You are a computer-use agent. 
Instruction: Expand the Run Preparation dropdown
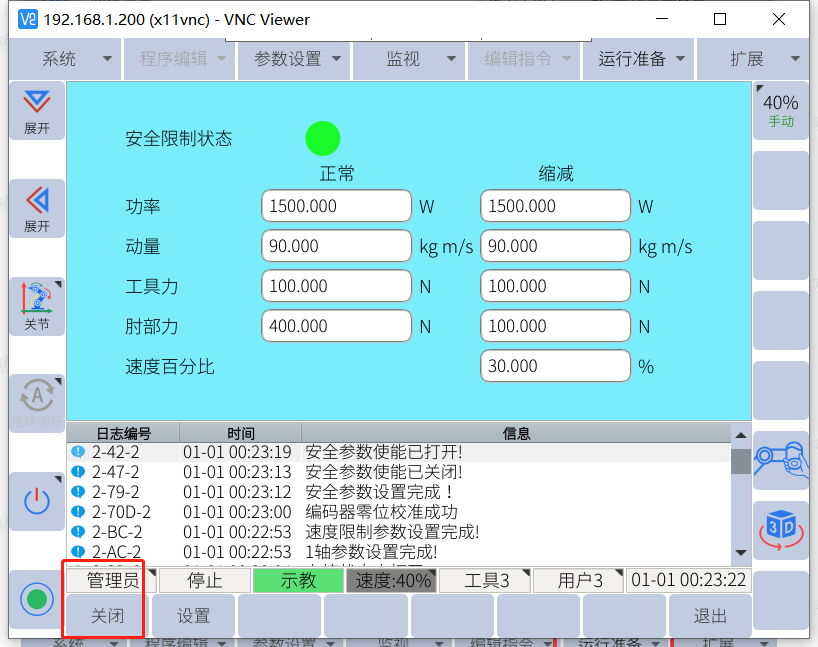(642, 59)
